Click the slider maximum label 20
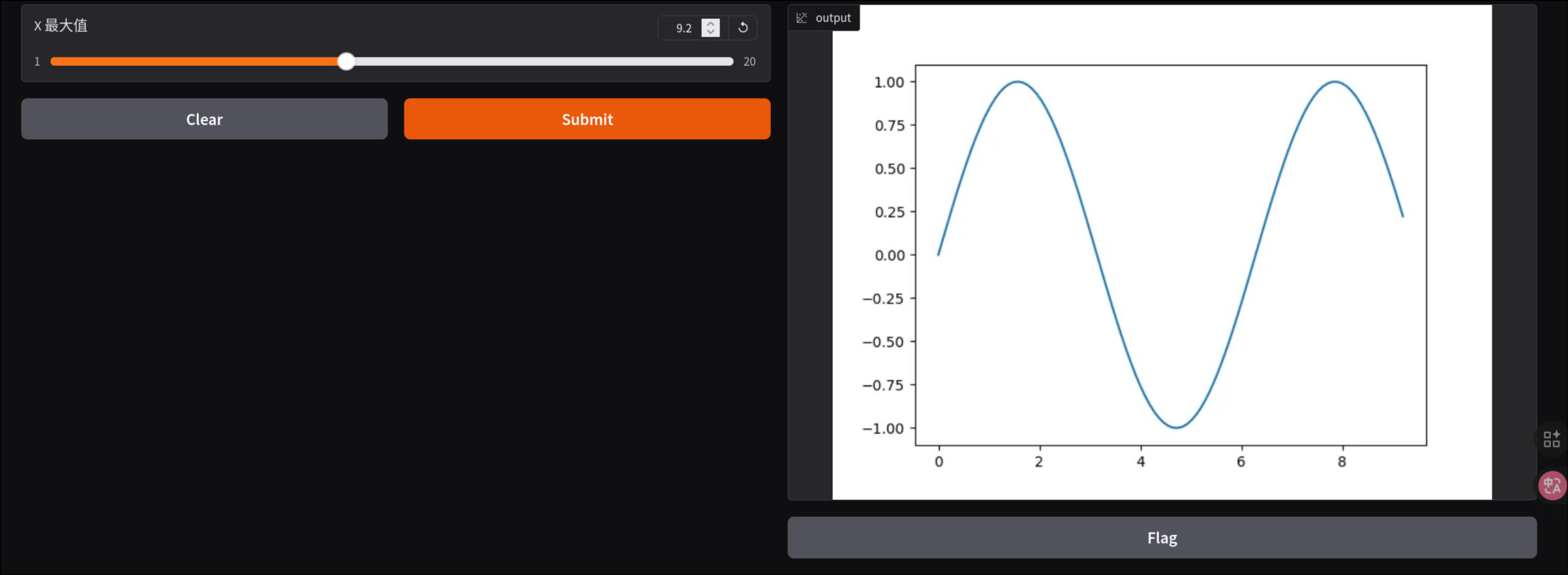 (749, 61)
